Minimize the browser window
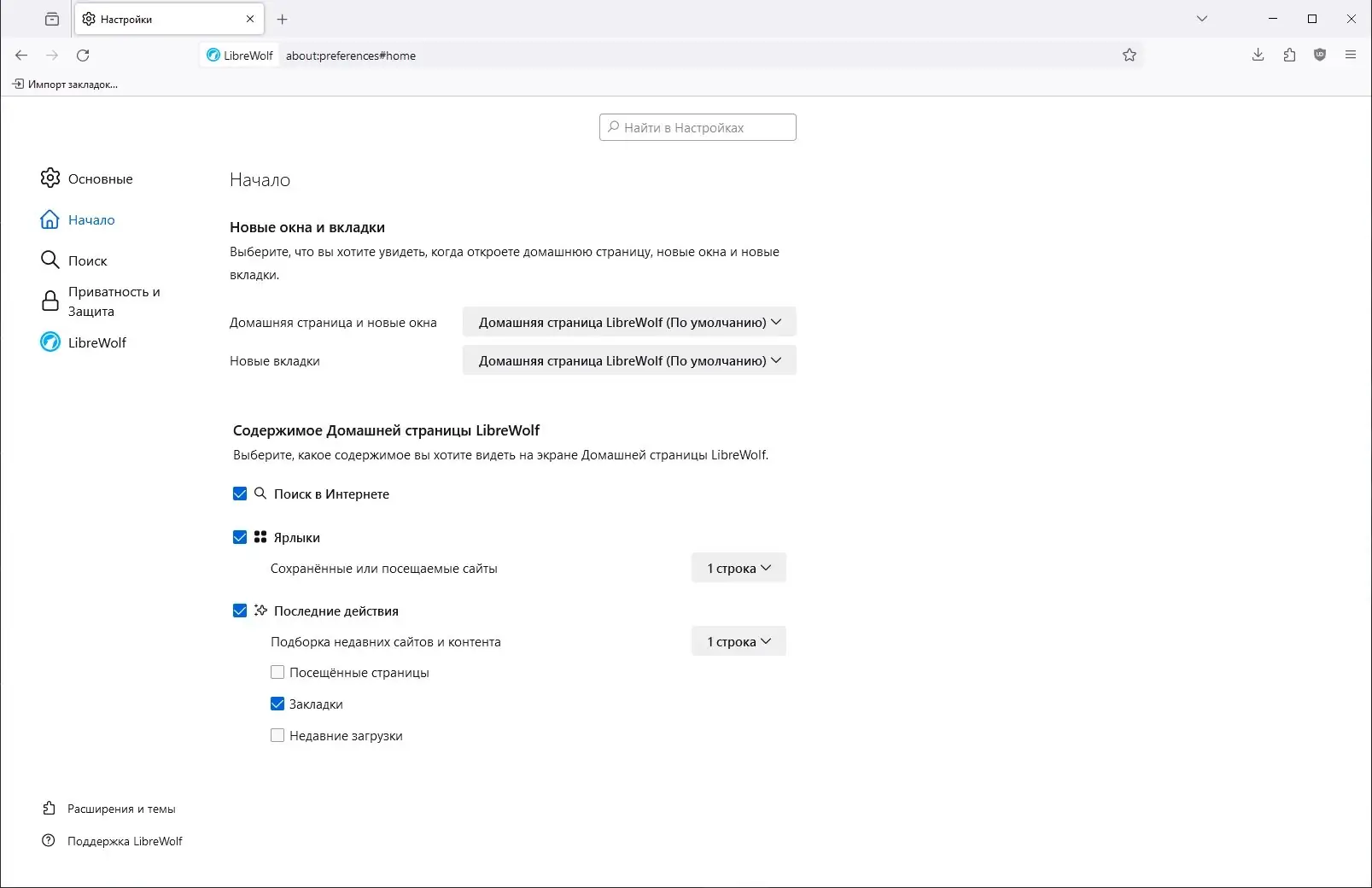Viewport: 1372px width, 888px height. 1273,19
